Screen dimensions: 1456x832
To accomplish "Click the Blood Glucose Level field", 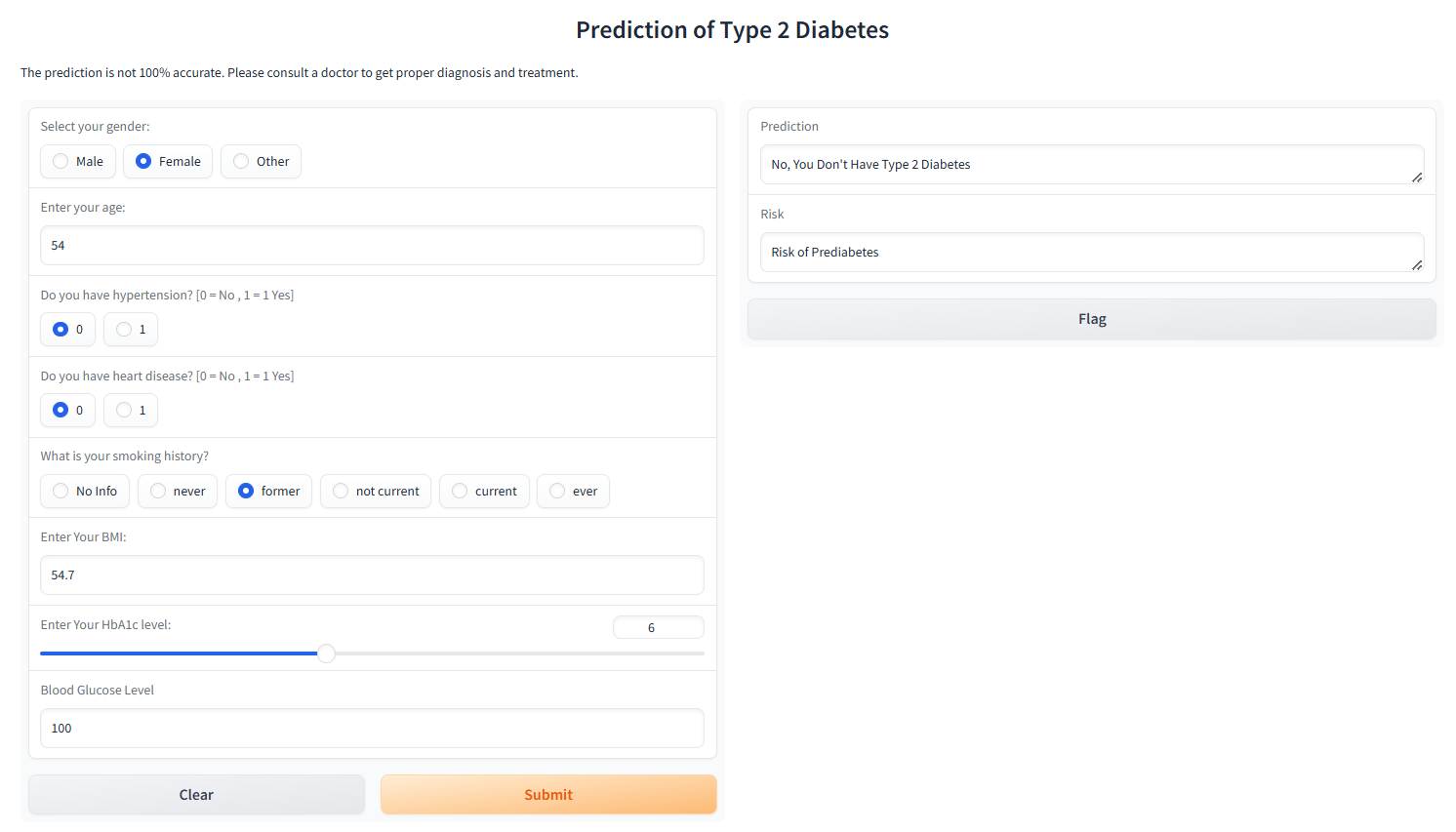I will point(372,729).
